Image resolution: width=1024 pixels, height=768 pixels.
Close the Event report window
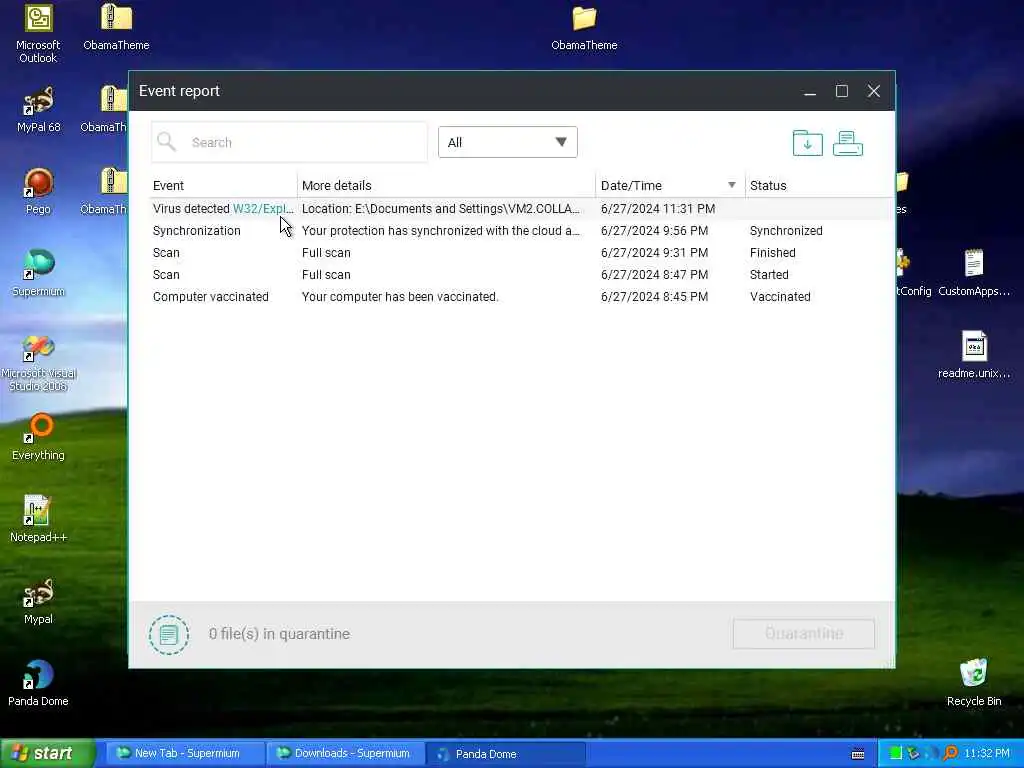(x=874, y=91)
